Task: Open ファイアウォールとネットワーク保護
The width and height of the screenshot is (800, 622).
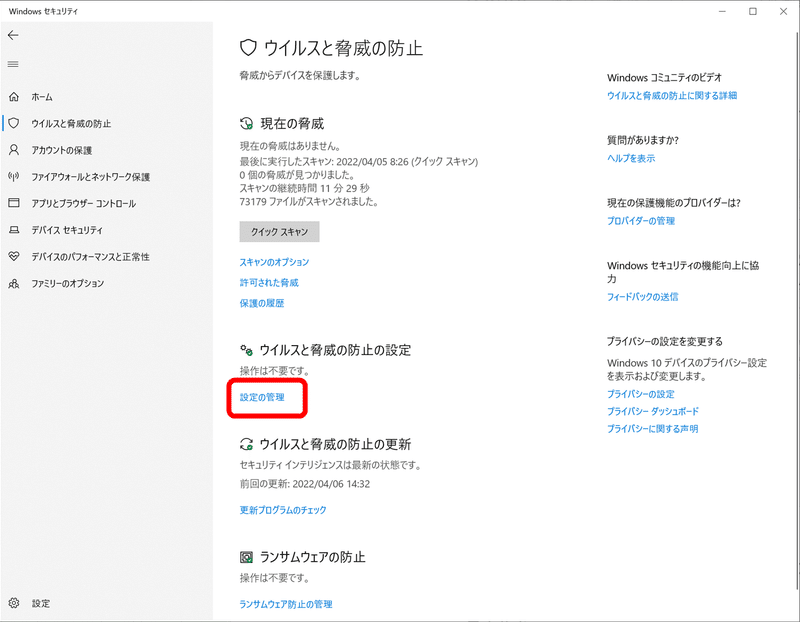Action: pyautogui.click(x=91, y=177)
